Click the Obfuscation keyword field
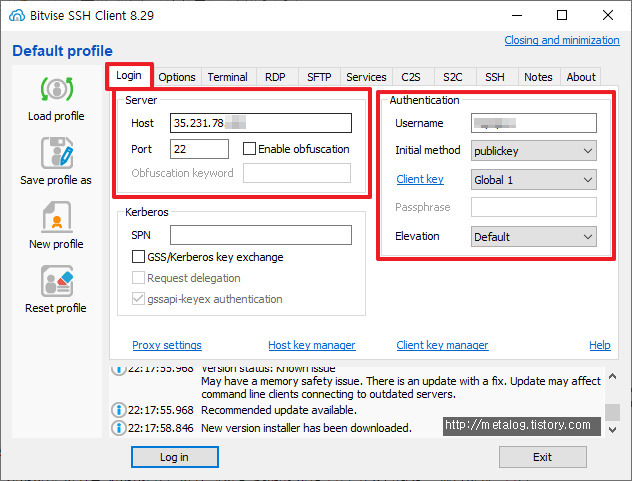This screenshot has width=632, height=481. 297,173
